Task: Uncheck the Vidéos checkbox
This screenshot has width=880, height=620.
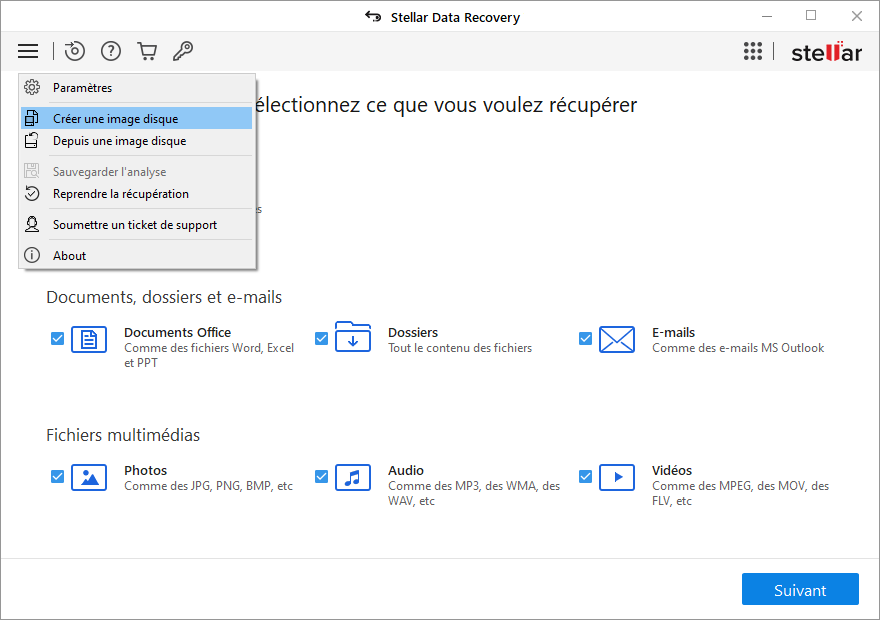Action: click(x=585, y=477)
